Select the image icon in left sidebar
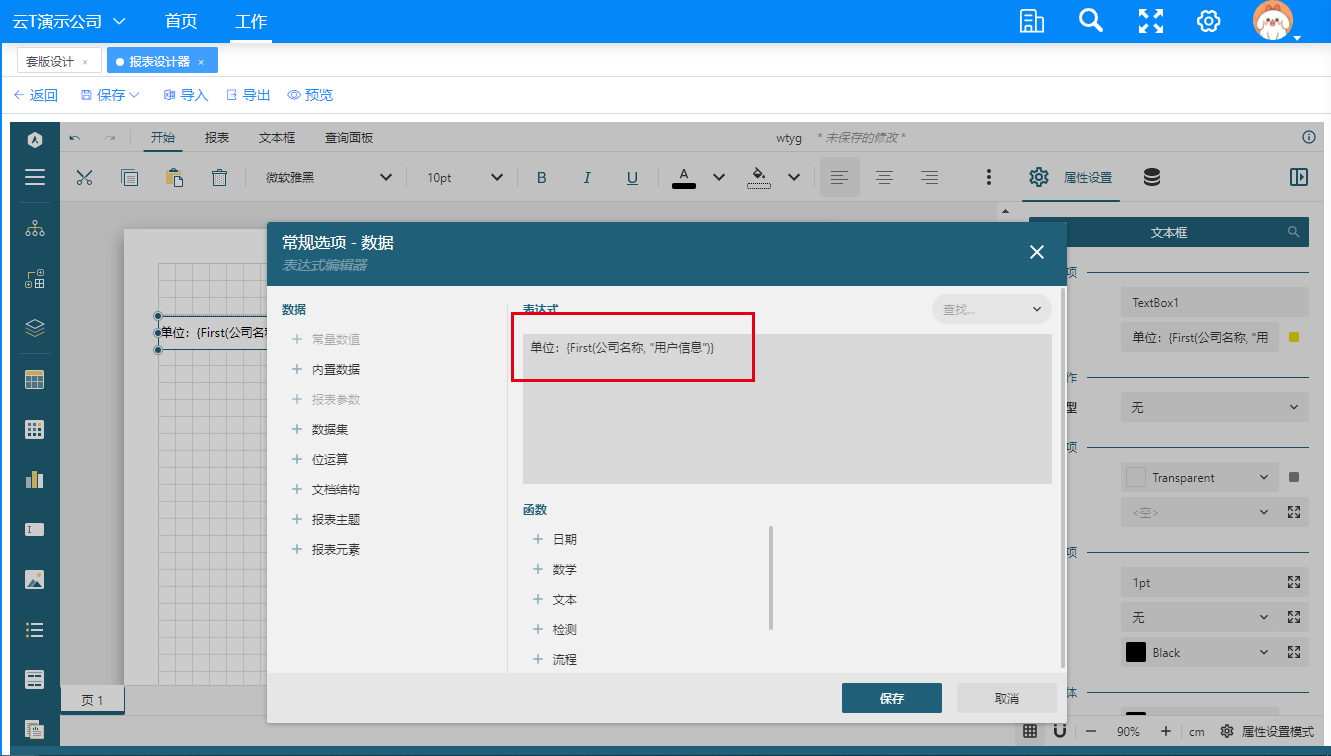The height and width of the screenshot is (756, 1331). [35, 579]
